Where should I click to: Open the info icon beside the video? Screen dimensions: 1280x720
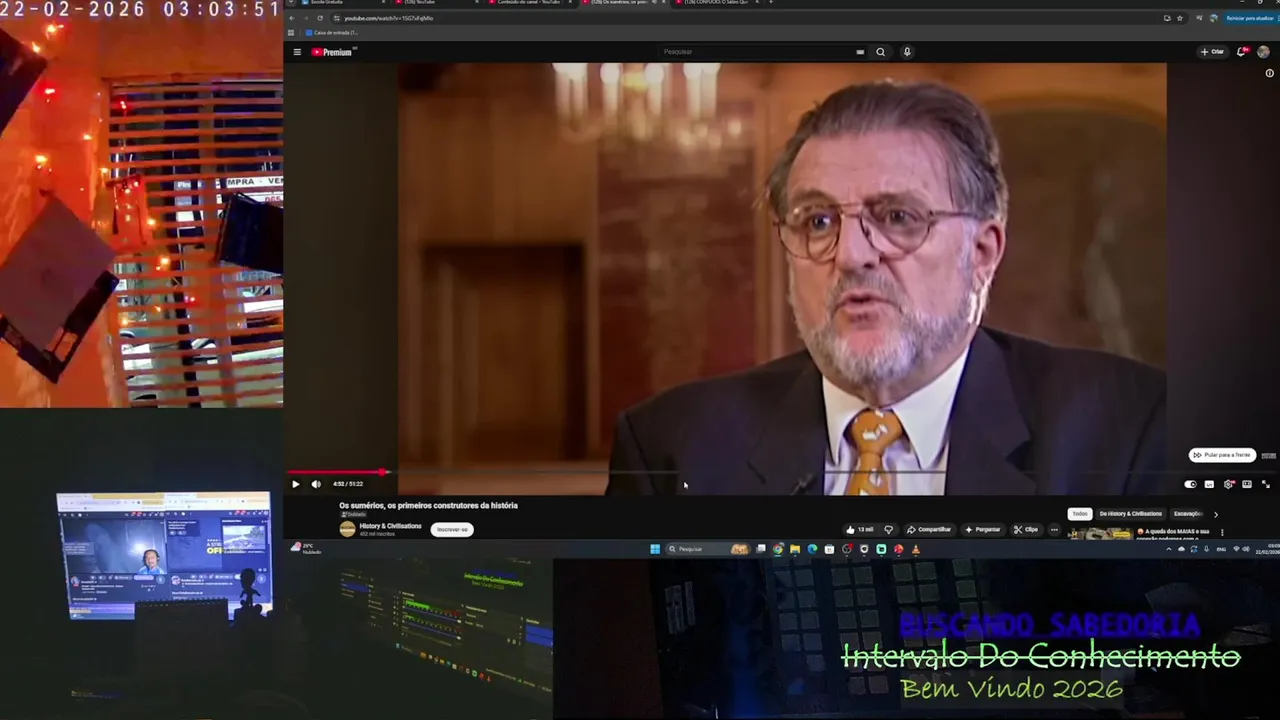pos(1270,73)
